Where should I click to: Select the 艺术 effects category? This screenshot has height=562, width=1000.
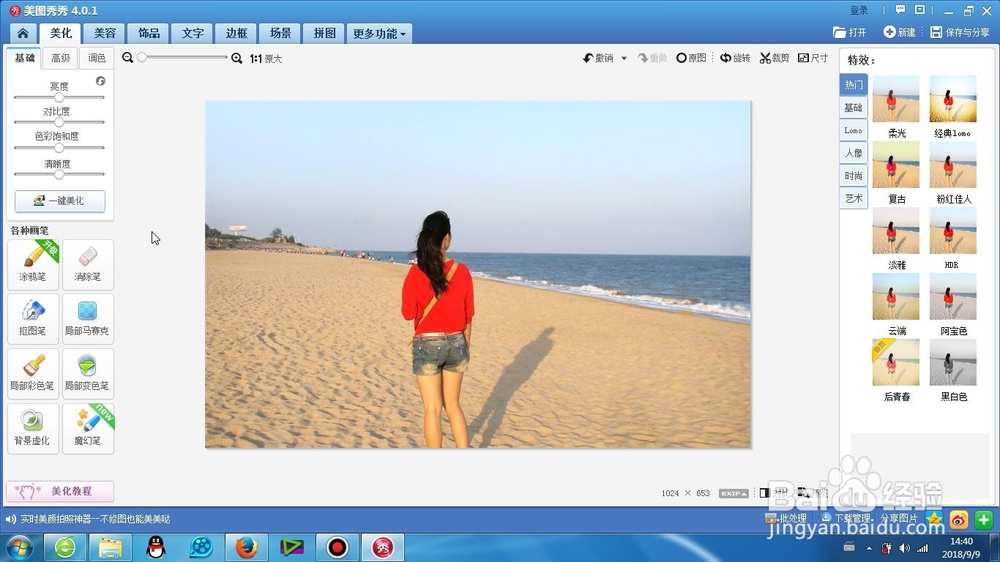[853, 198]
